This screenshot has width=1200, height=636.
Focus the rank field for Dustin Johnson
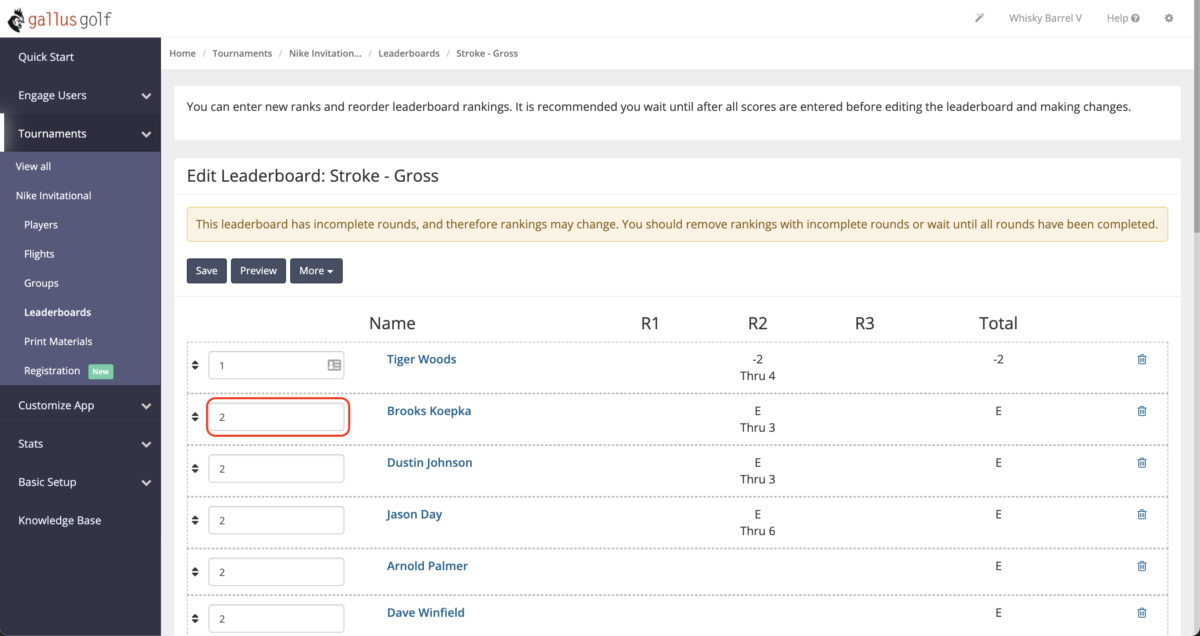tap(276, 469)
